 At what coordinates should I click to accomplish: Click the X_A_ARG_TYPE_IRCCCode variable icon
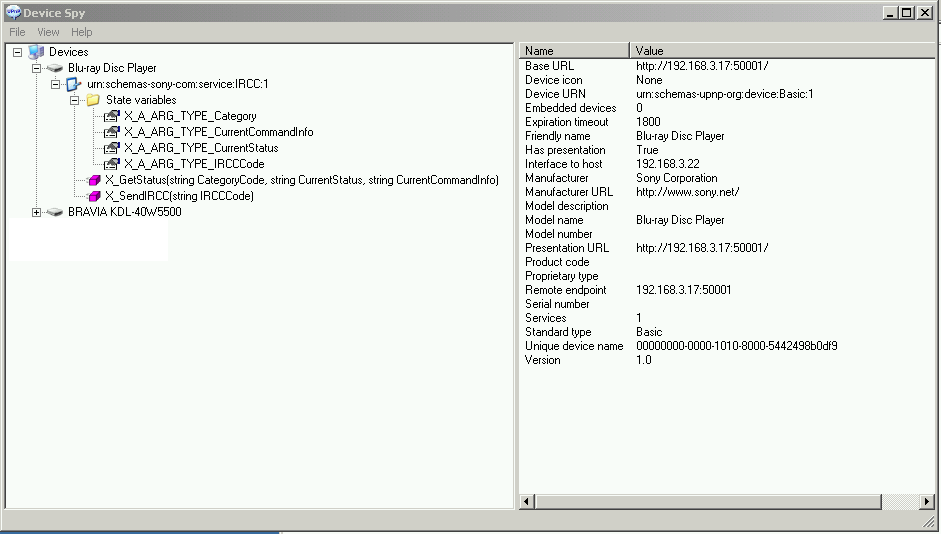point(112,164)
